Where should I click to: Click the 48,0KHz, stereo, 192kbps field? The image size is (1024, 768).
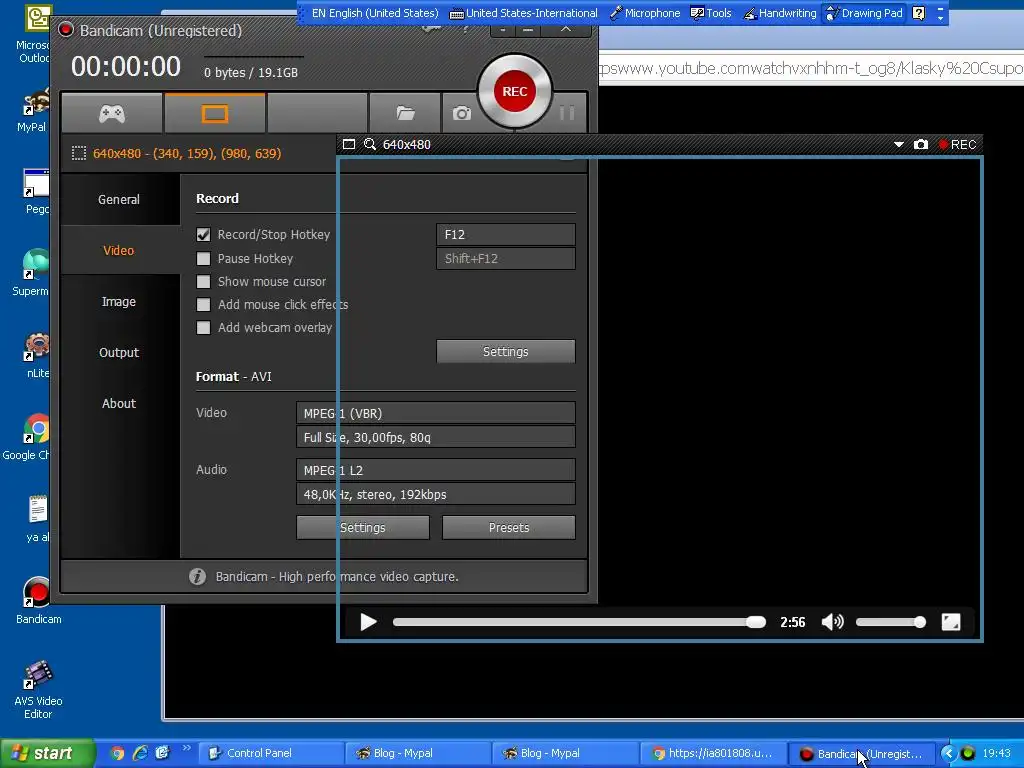tap(436, 494)
